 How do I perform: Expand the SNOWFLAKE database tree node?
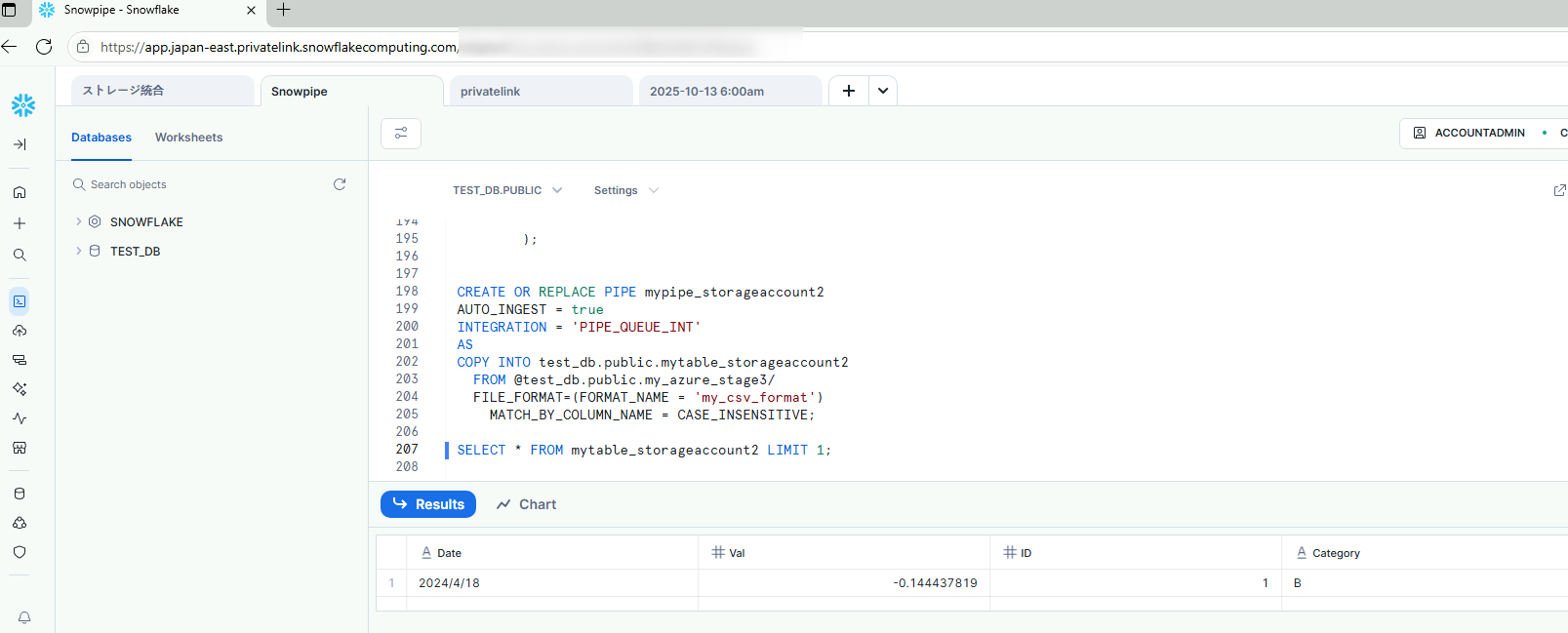pos(79,222)
